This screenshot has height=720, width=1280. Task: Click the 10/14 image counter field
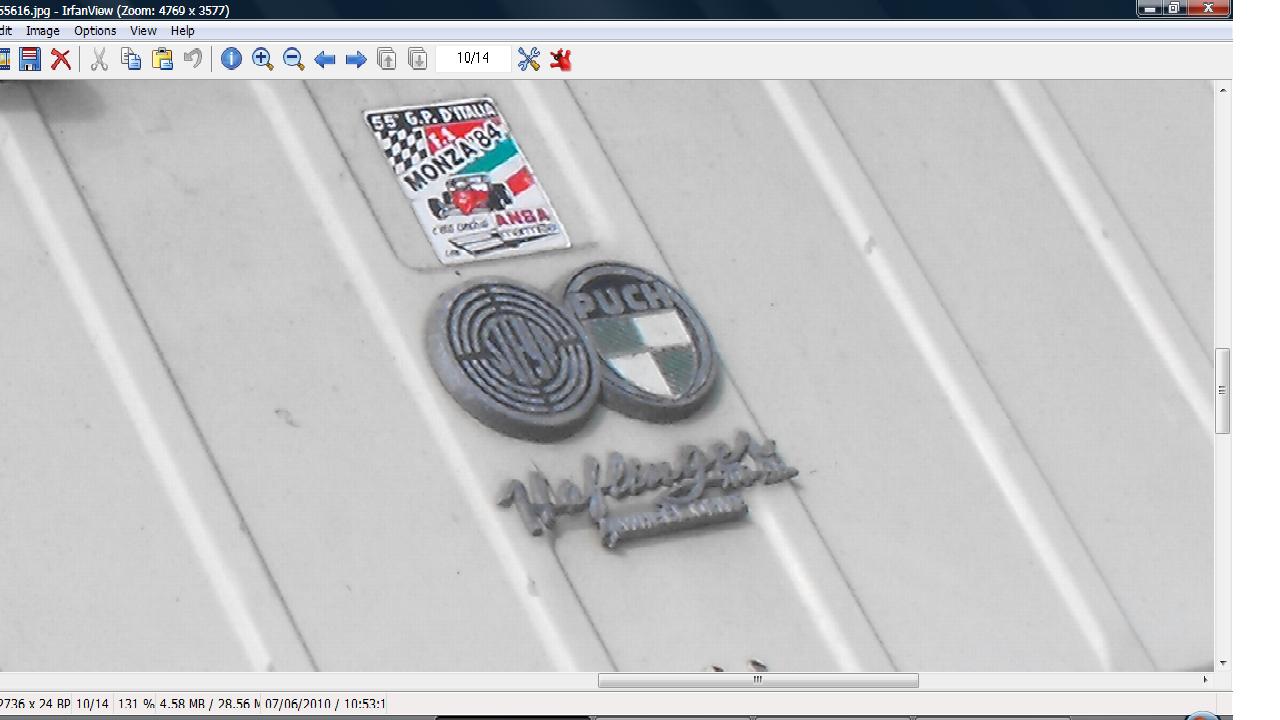(473, 58)
